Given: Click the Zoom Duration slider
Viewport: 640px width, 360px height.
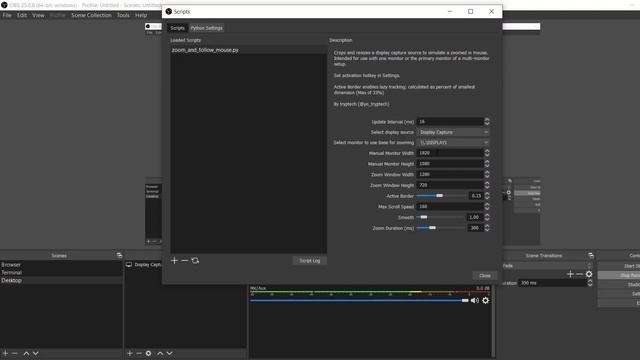Looking at the screenshot, I should coord(441,228).
